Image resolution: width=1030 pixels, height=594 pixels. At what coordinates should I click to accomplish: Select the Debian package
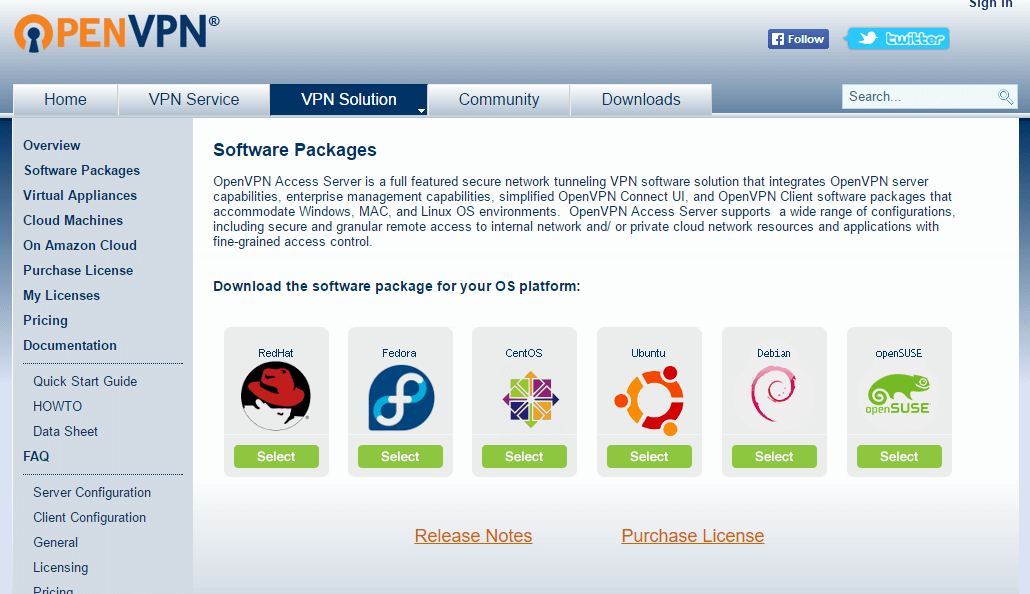774,457
